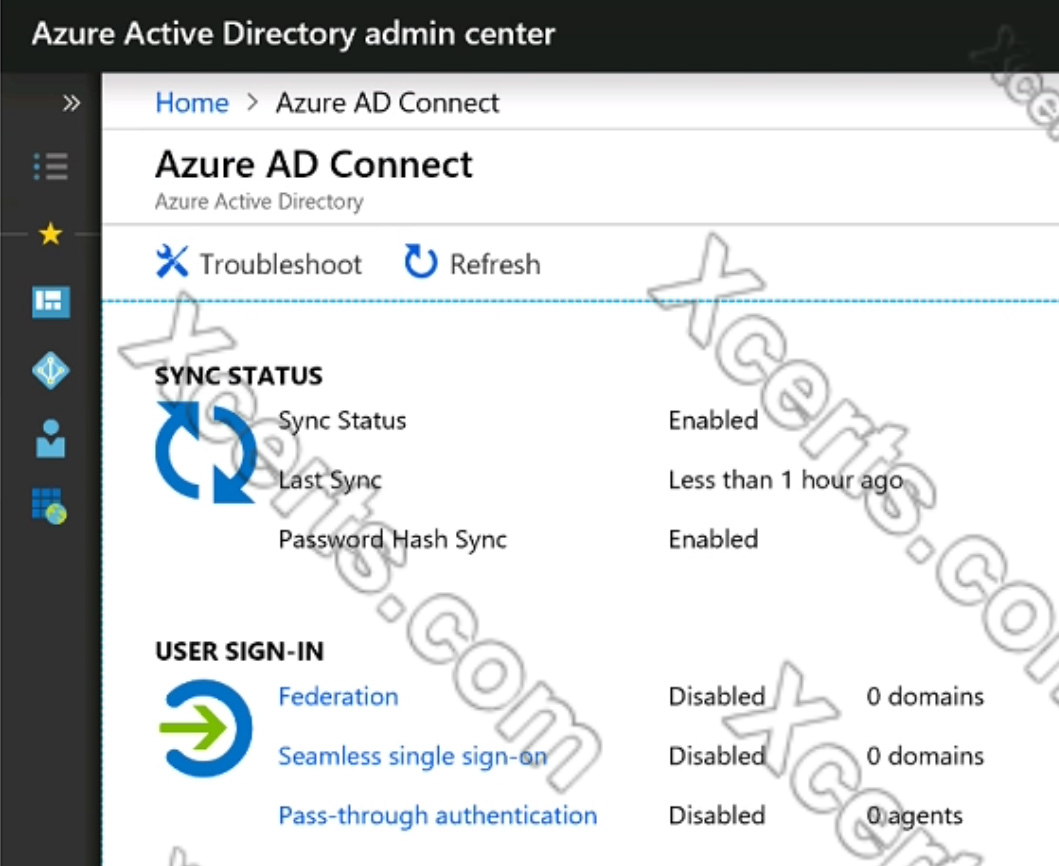
Task: Click the blue sync arrows icon
Action: (x=206, y=453)
